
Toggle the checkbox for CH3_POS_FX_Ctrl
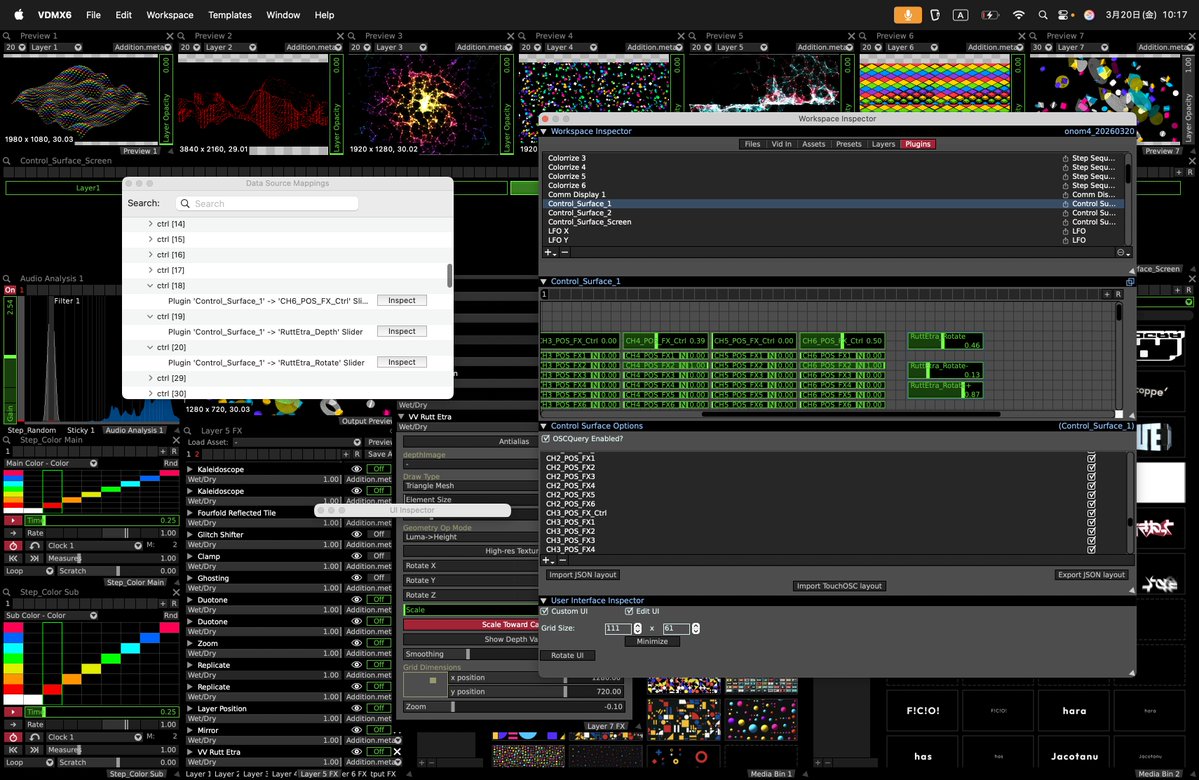point(1091,513)
